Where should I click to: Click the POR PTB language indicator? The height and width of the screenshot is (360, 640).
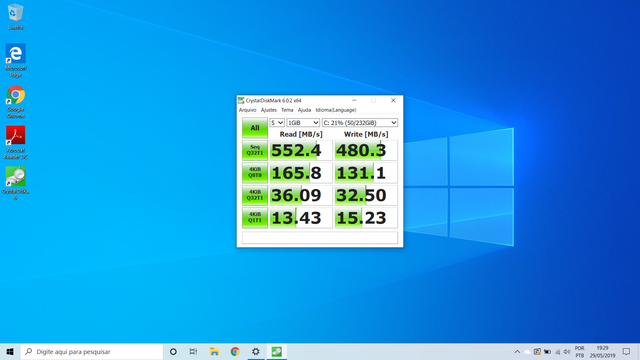tap(580, 352)
